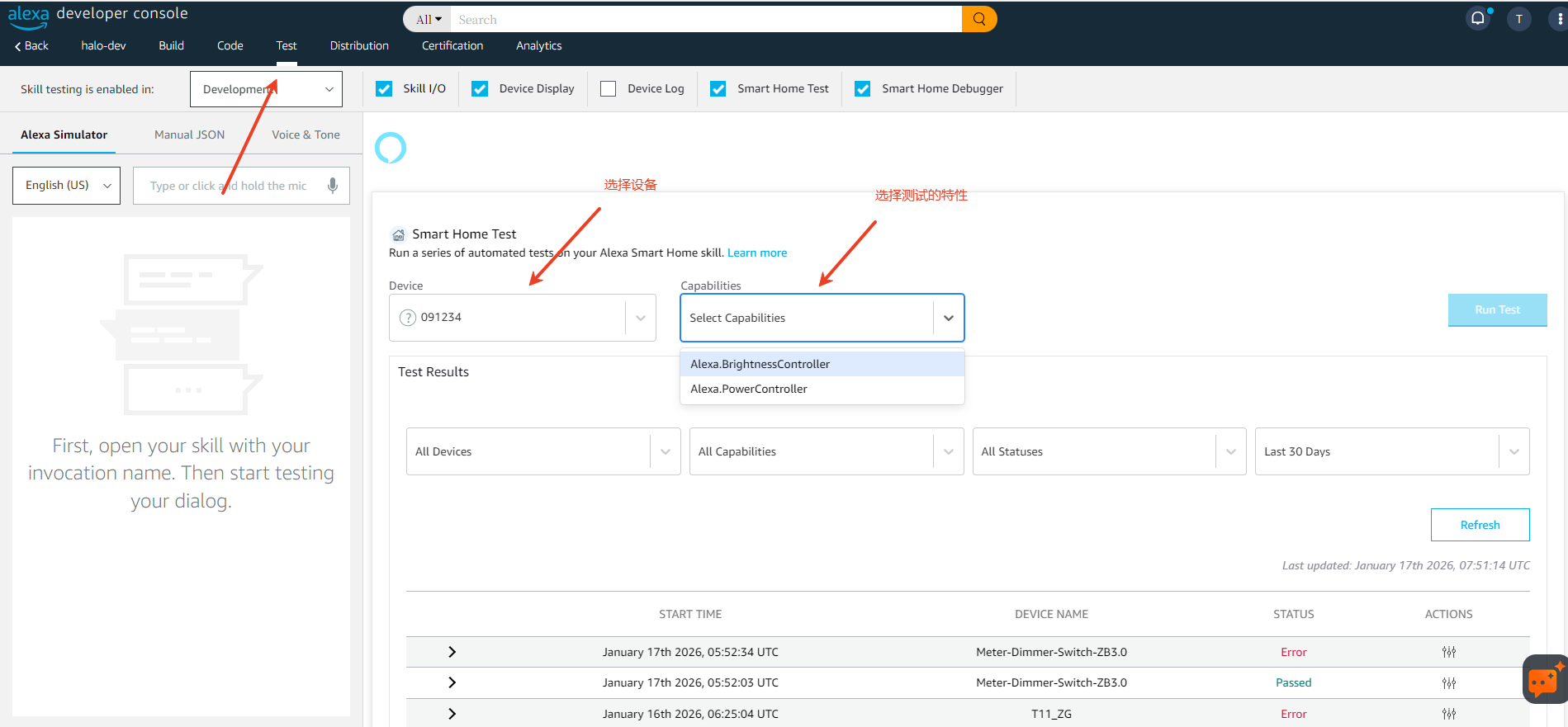Open debugger icon for 05:52:03 UTC row
Viewport: 1568px width, 727px height.
point(1448,682)
